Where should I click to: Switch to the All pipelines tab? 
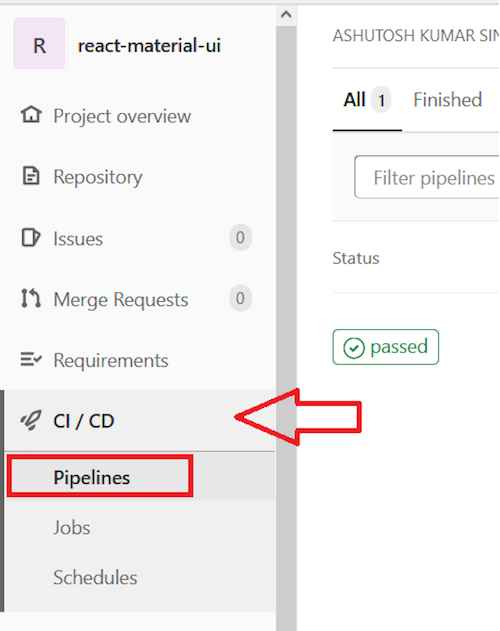tap(354, 99)
